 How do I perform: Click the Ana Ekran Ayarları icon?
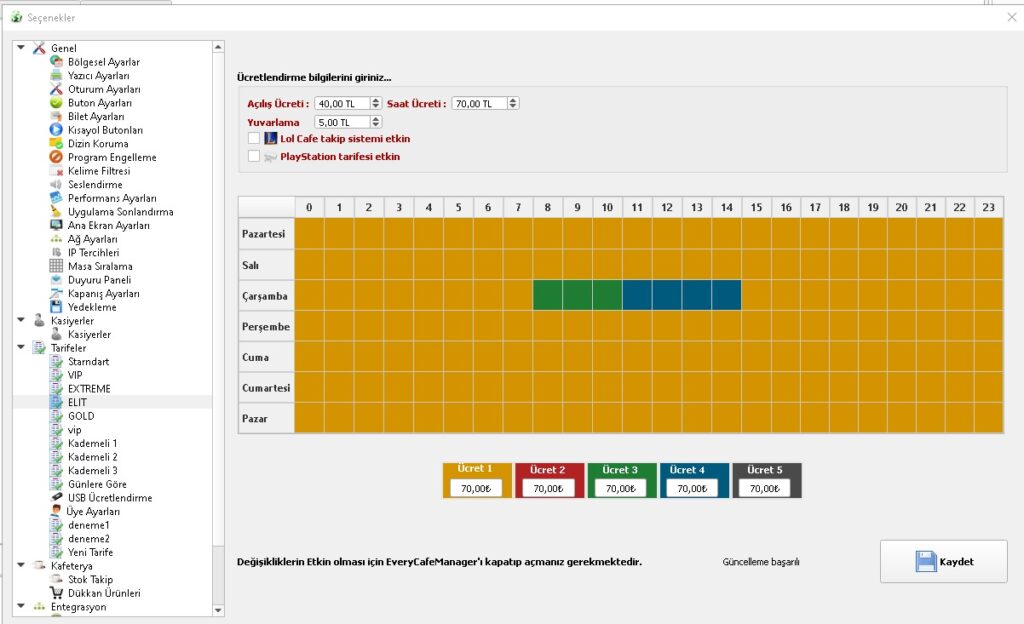(57, 225)
